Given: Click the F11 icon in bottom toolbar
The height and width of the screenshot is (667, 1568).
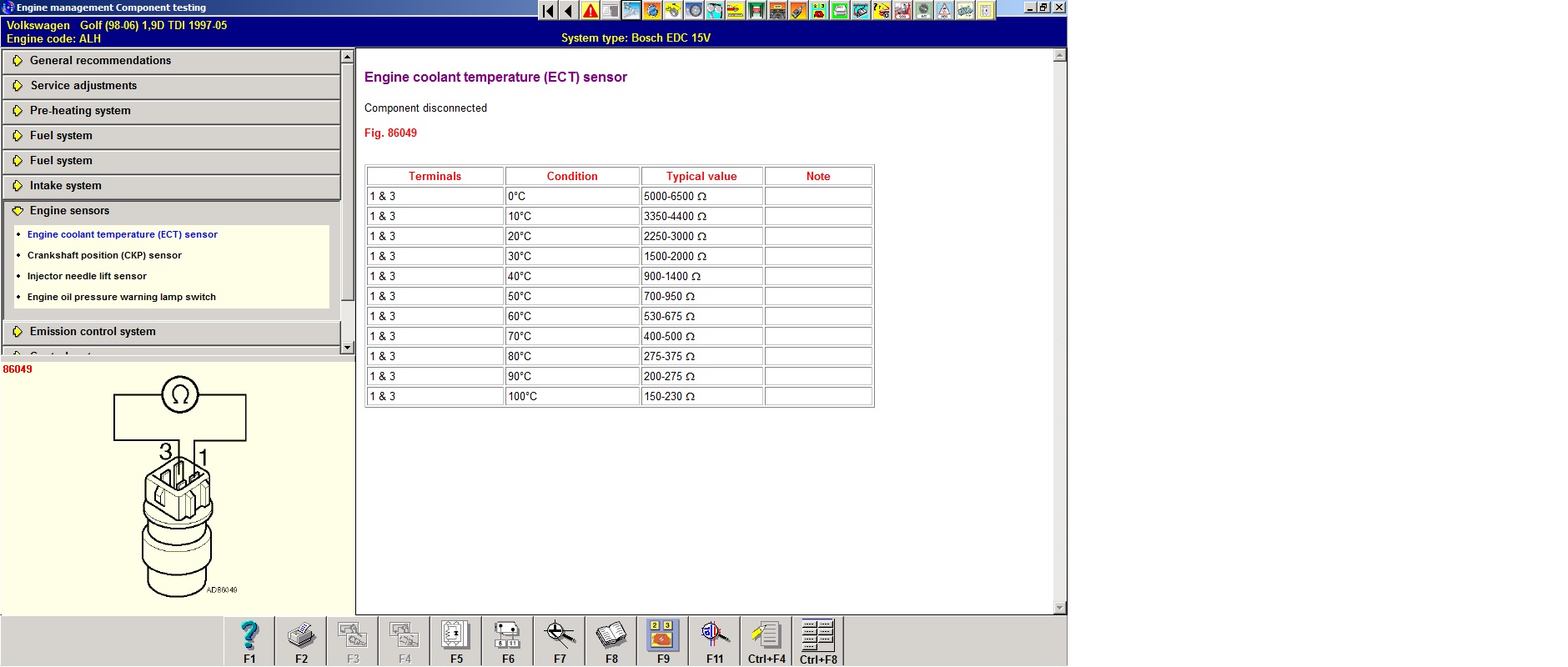Looking at the screenshot, I should (x=715, y=638).
